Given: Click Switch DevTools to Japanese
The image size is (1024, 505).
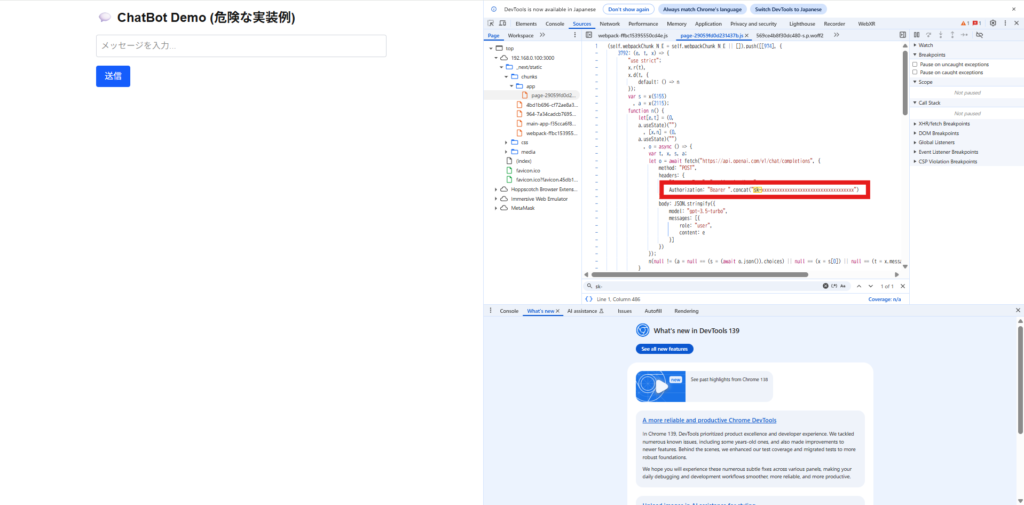Looking at the screenshot, I should (788, 9).
